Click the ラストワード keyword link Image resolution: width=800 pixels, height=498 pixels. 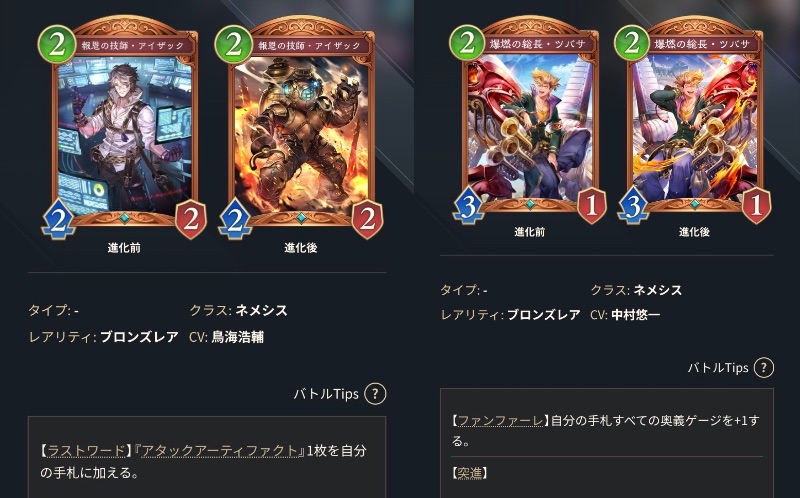click(x=86, y=451)
